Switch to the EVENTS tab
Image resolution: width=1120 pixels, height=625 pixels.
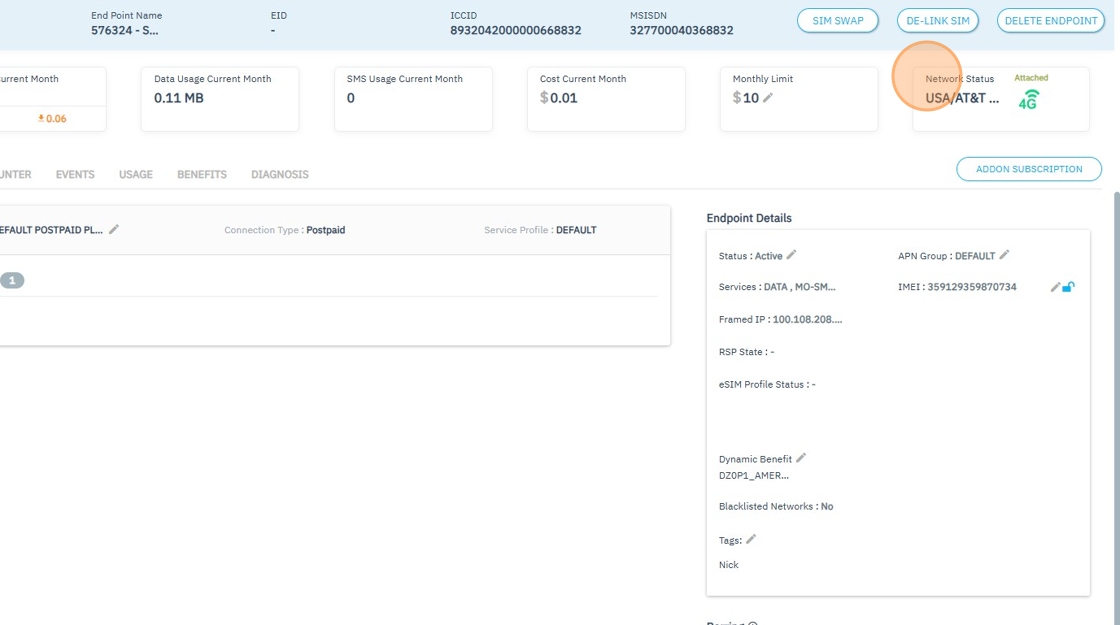click(75, 174)
